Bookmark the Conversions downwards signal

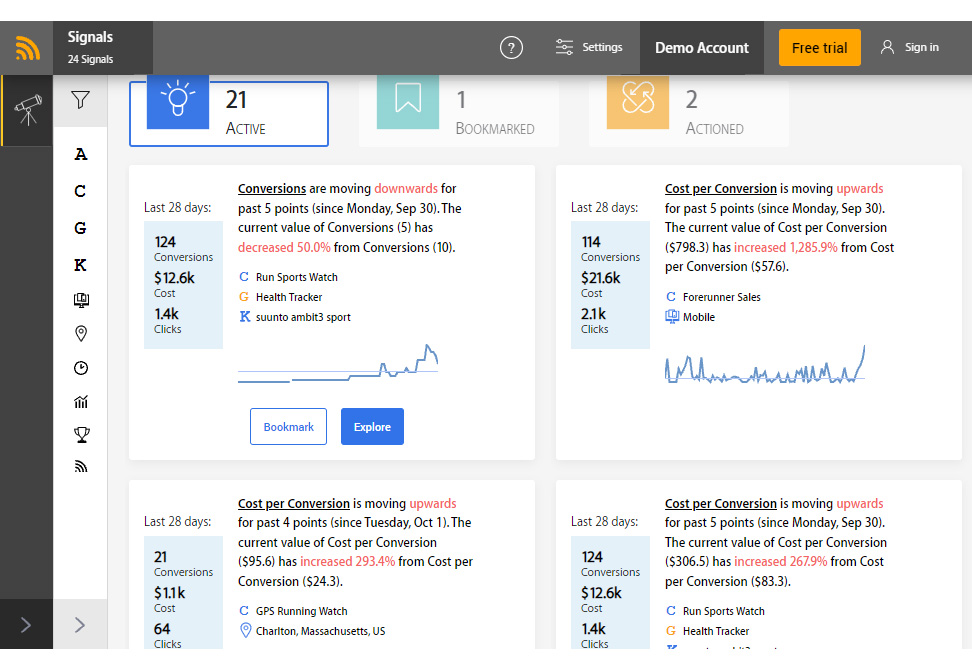[288, 427]
